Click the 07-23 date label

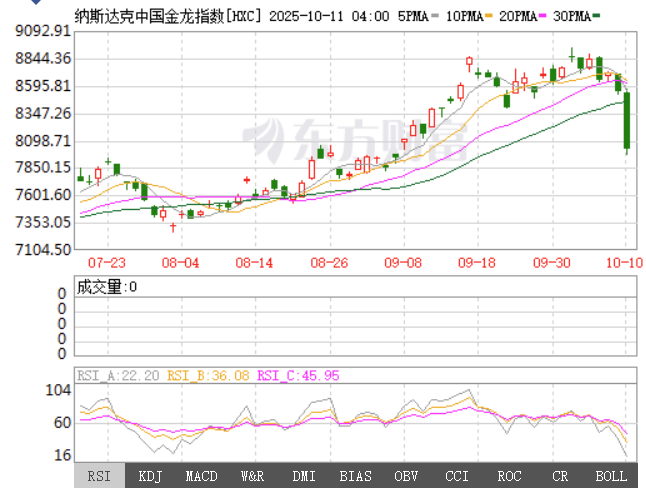point(107,263)
